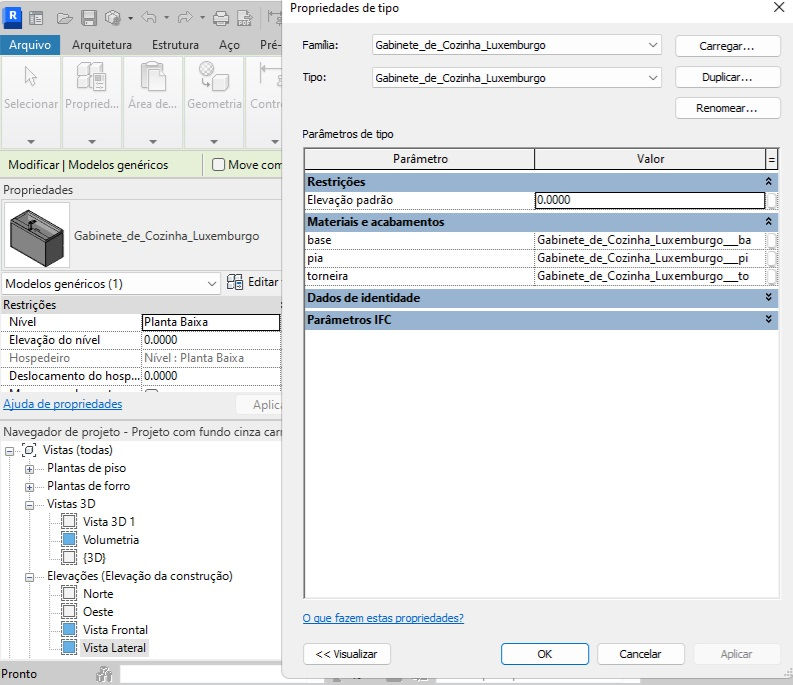Viewport: 793px width, 685px height.
Task: Click the Revit application logo icon
Action: point(12,17)
